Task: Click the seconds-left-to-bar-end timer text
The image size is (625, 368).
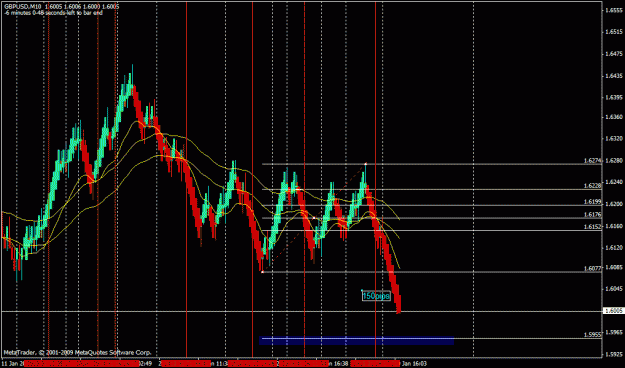Action: tap(53, 13)
